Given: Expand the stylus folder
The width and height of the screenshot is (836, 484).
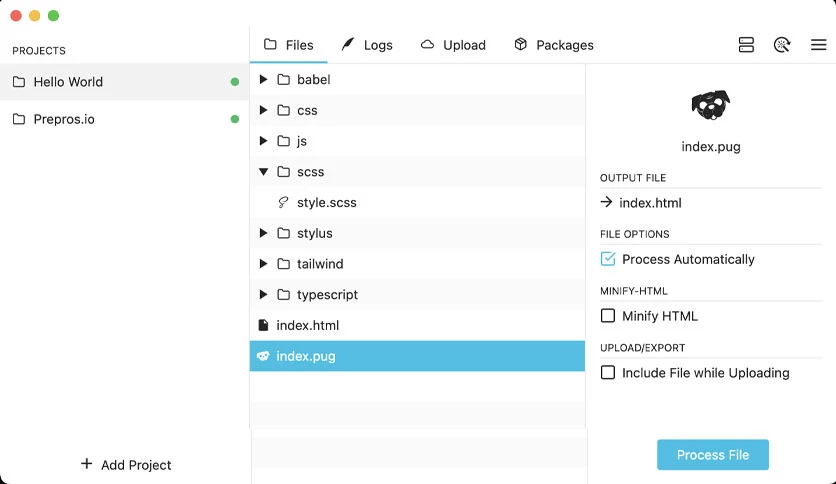Looking at the screenshot, I should [263, 233].
